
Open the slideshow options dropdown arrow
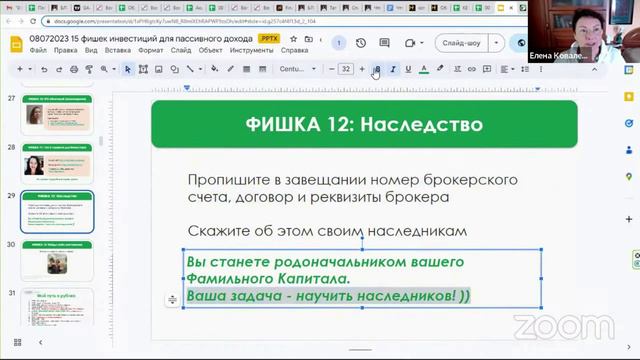pos(496,43)
